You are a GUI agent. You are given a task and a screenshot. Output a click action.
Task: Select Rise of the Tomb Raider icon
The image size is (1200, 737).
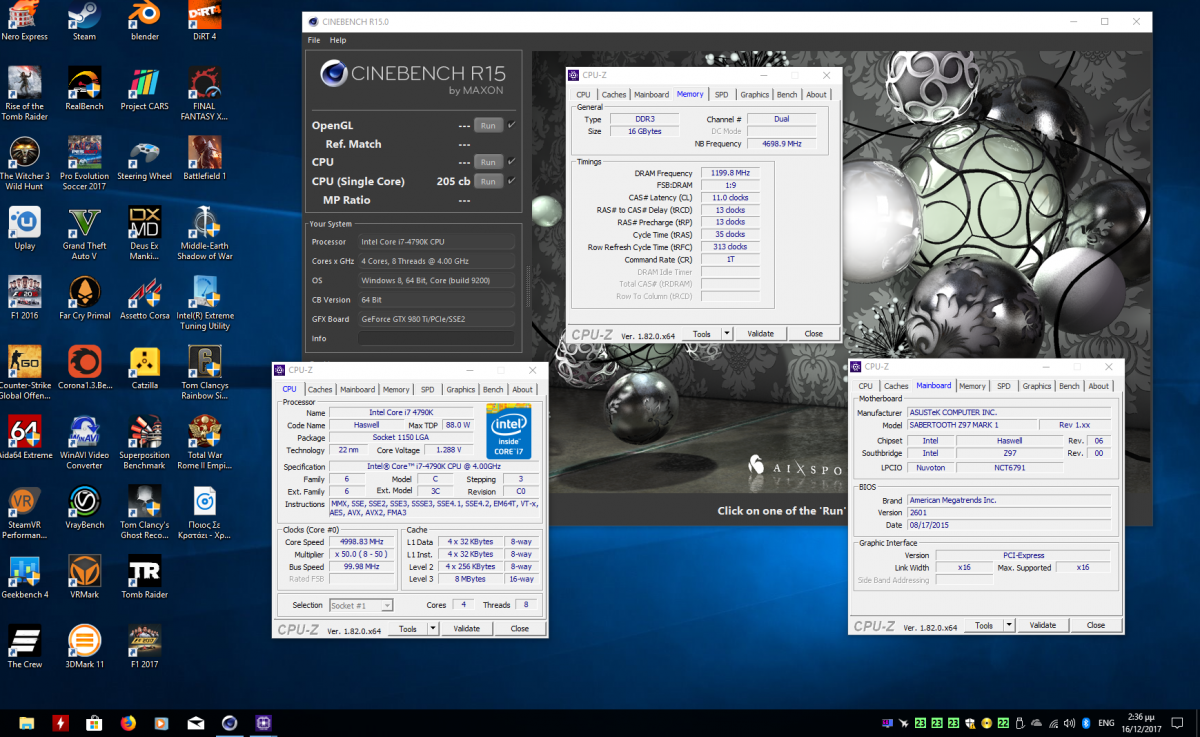(25, 93)
